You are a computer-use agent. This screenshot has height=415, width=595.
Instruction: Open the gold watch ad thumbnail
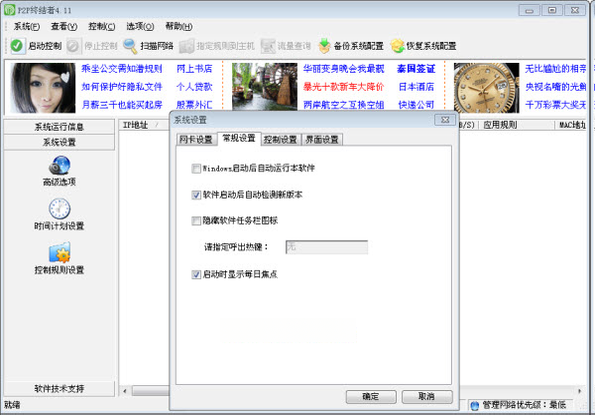[486, 88]
